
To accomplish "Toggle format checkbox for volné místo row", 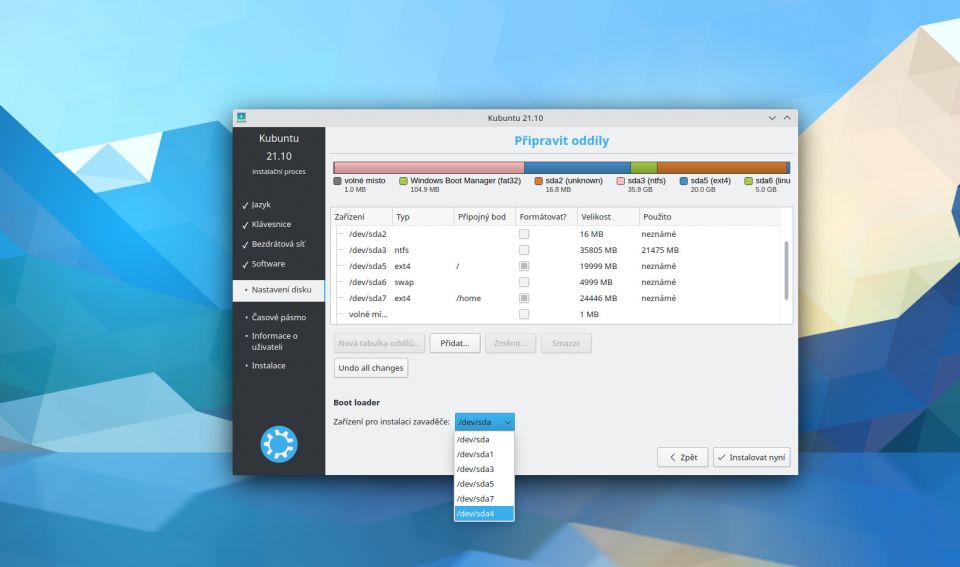I will pos(524,314).
